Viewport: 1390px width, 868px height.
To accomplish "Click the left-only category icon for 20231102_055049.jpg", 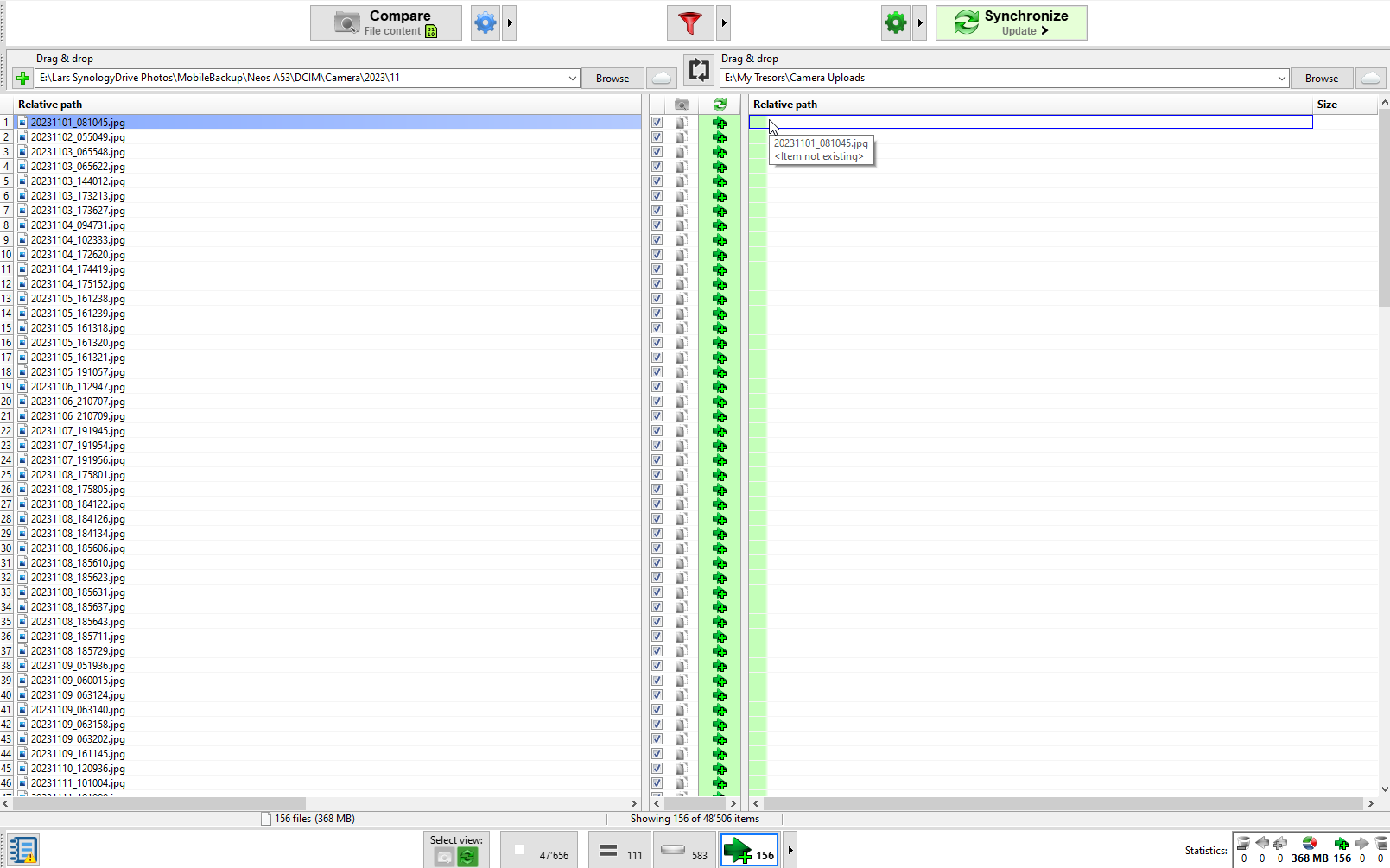I will (x=682, y=137).
